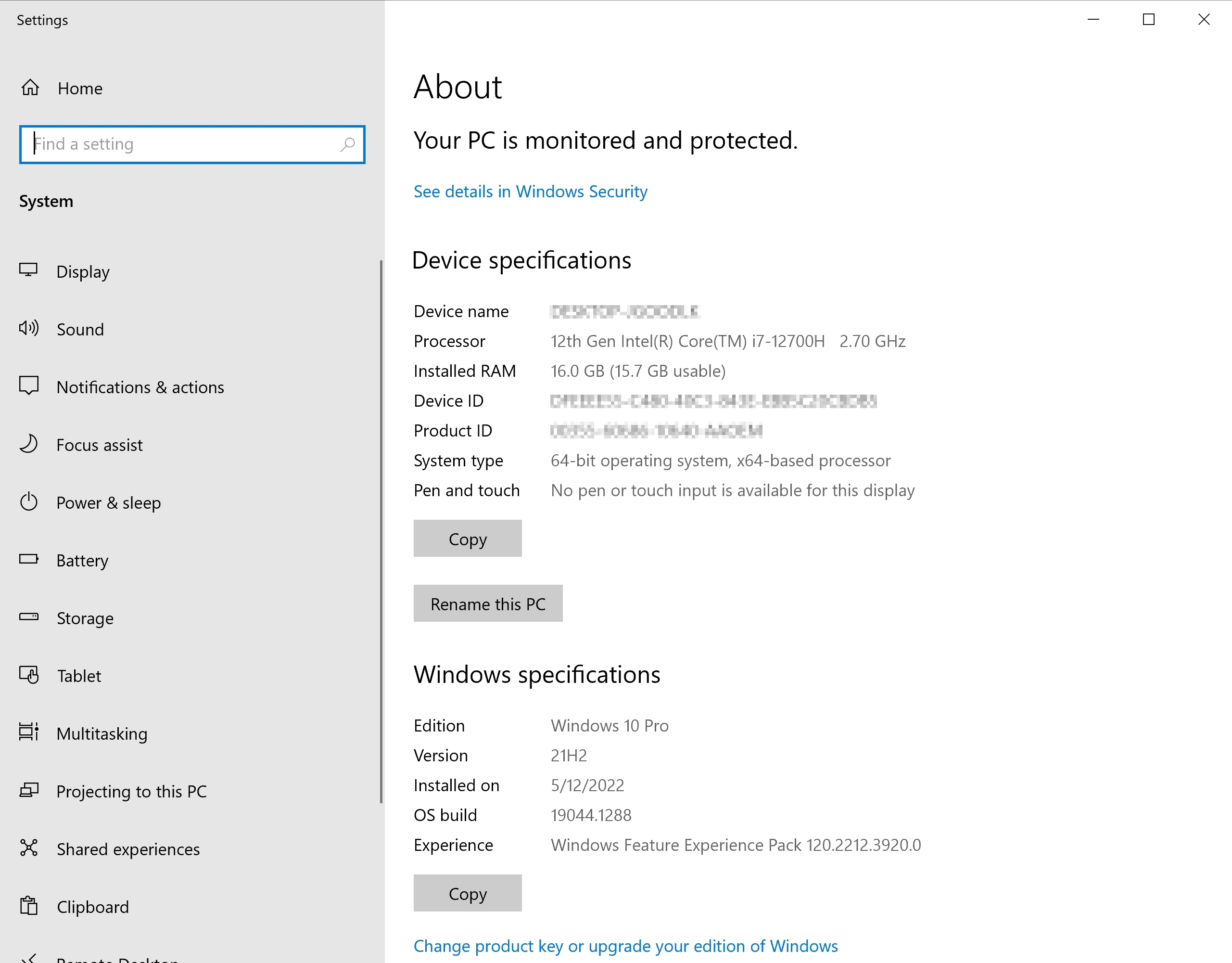Minimize the Settings window
The height and width of the screenshot is (963, 1232).
coord(1094,19)
